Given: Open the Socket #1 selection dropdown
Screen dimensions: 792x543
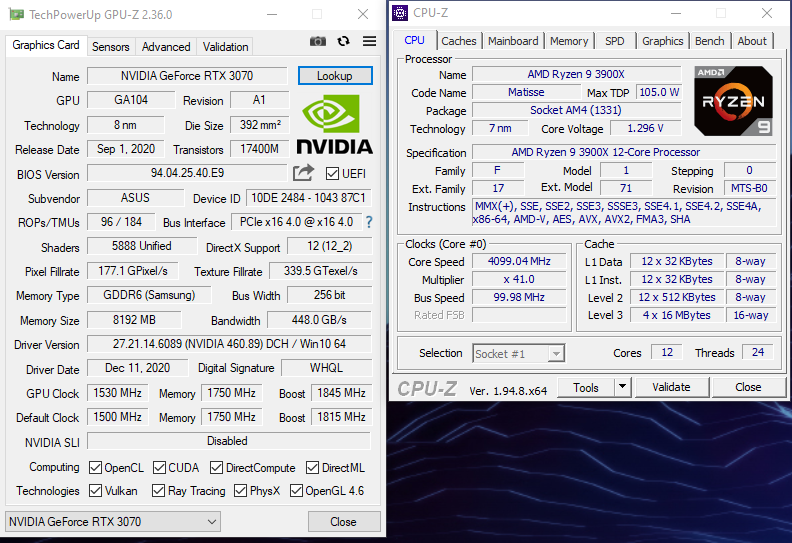Looking at the screenshot, I should tap(519, 354).
